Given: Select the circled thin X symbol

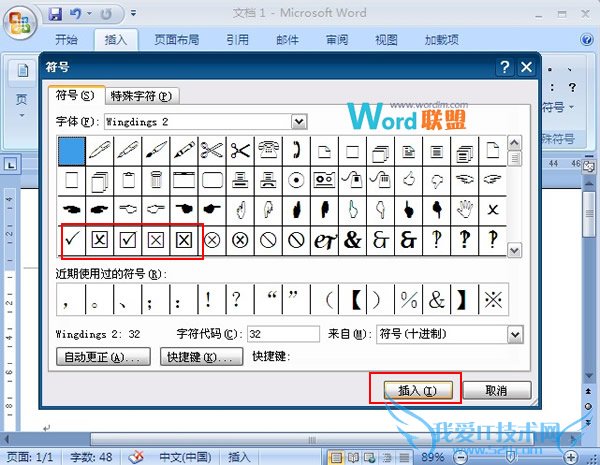Looking at the screenshot, I should coord(212,240).
